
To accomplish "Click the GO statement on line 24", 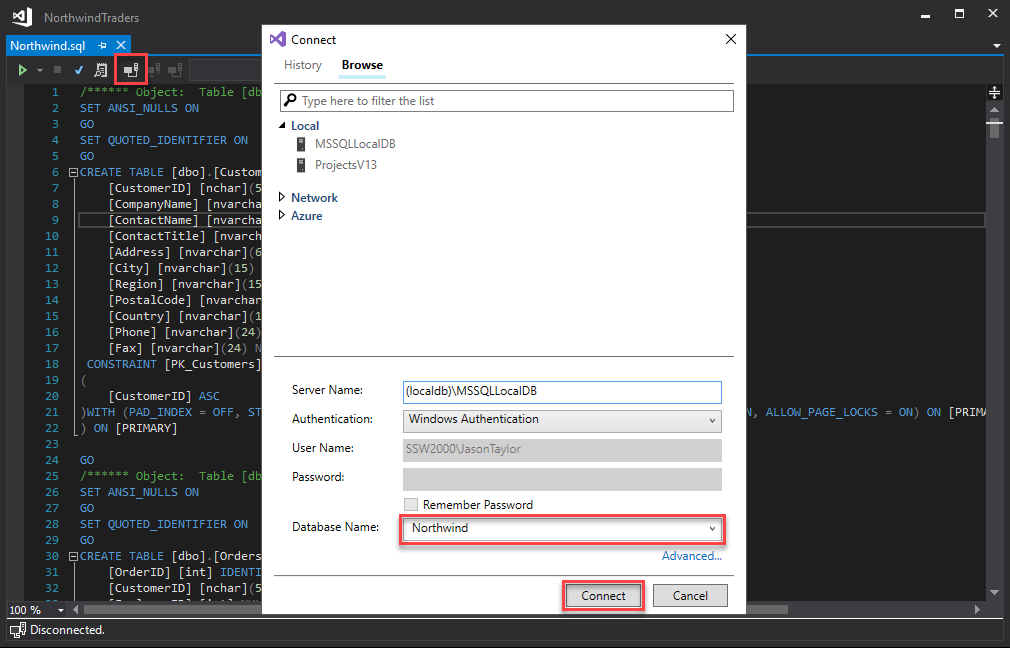I will (87, 461).
